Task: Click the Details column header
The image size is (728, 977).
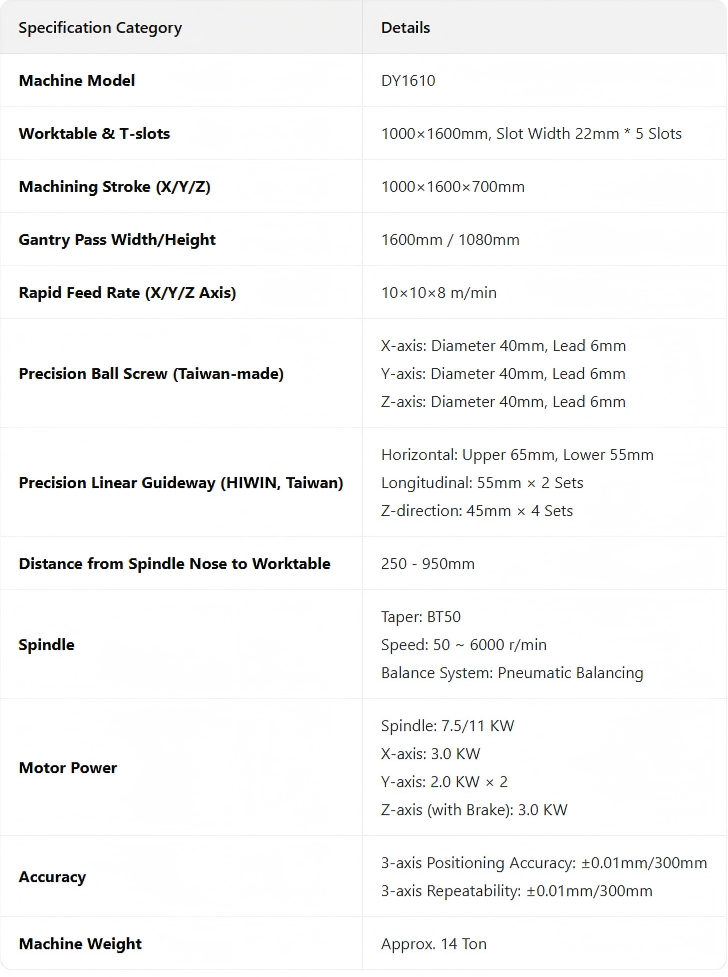Action: (x=405, y=28)
